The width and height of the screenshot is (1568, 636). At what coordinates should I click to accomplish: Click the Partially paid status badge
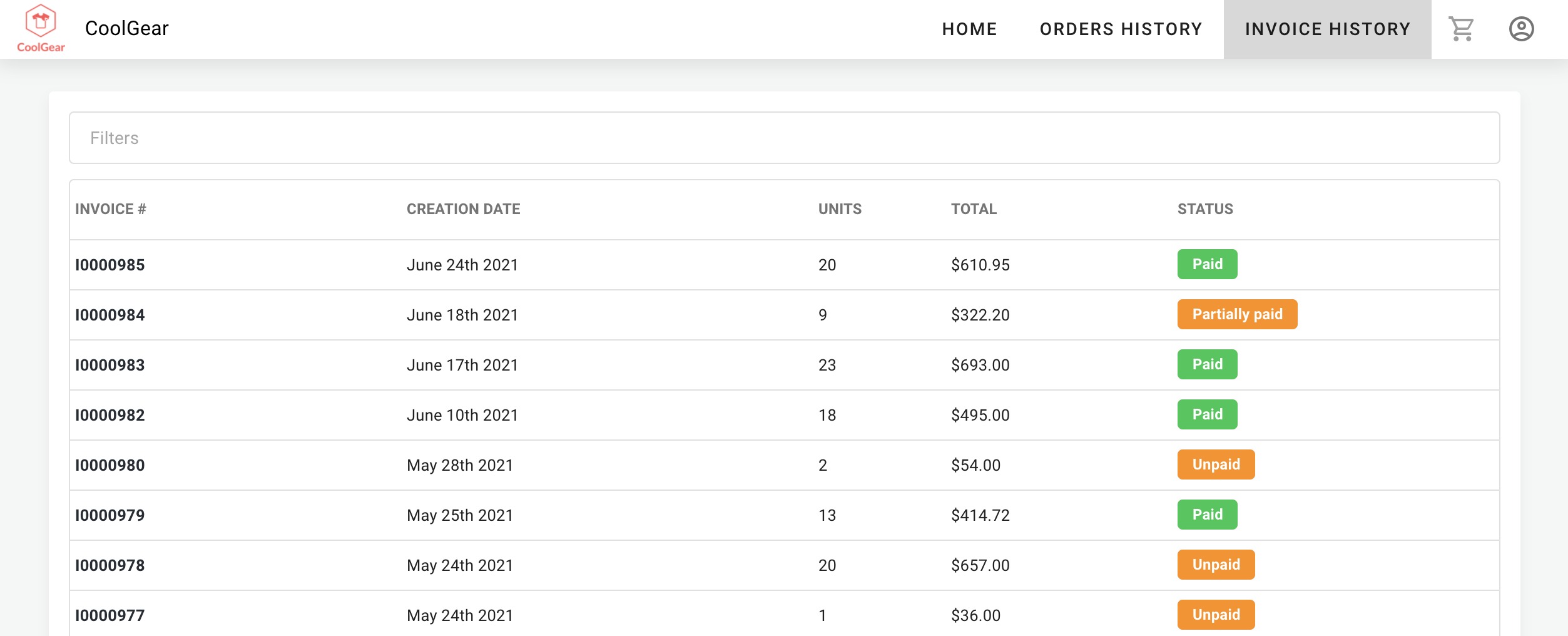point(1237,314)
